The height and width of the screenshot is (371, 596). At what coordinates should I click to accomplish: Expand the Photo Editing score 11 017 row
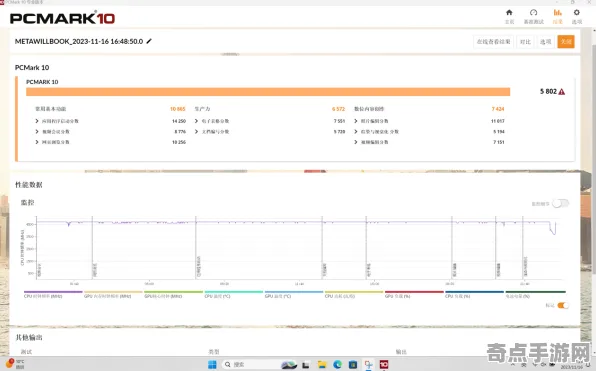pyautogui.click(x=429, y=121)
